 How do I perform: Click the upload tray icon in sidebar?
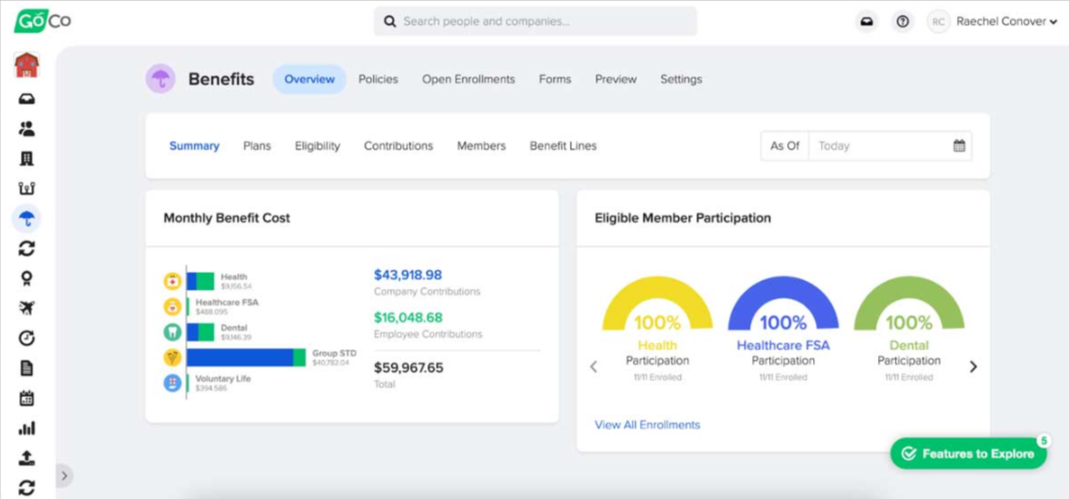pyautogui.click(x=27, y=459)
